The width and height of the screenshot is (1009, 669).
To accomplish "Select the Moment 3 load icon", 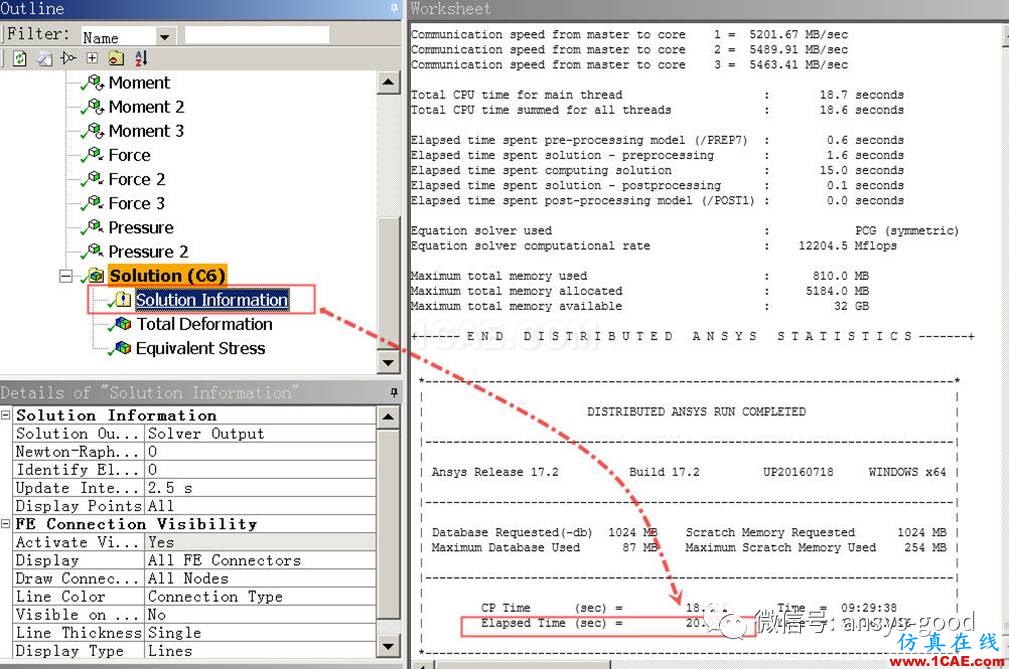I will (x=95, y=131).
